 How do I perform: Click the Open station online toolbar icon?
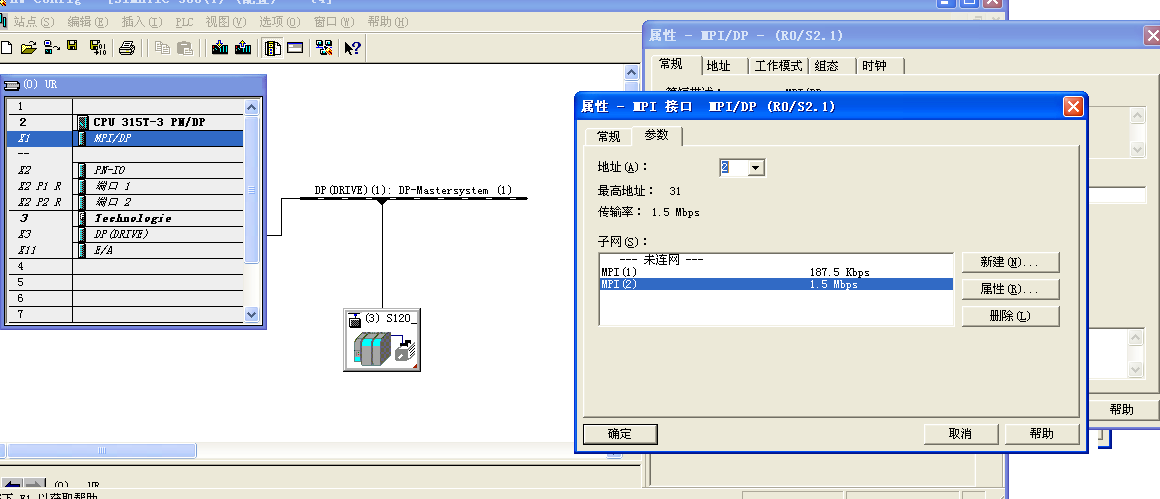coord(51,48)
